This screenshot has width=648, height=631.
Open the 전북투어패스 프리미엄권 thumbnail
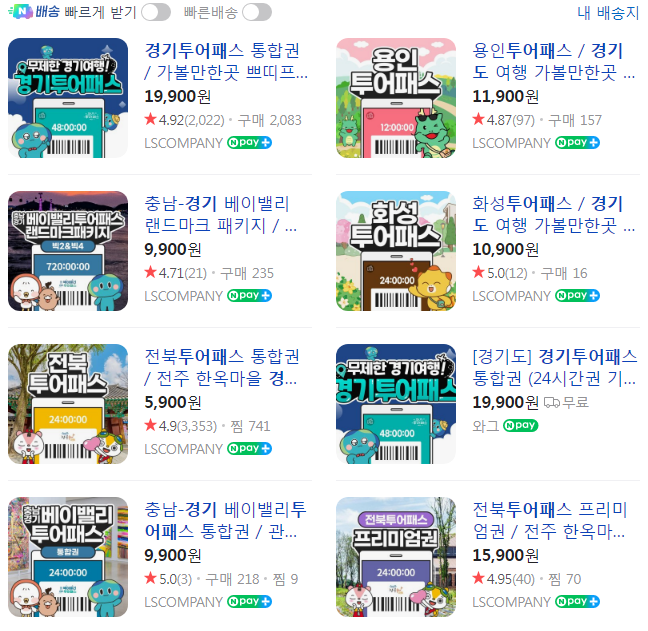pos(396,557)
